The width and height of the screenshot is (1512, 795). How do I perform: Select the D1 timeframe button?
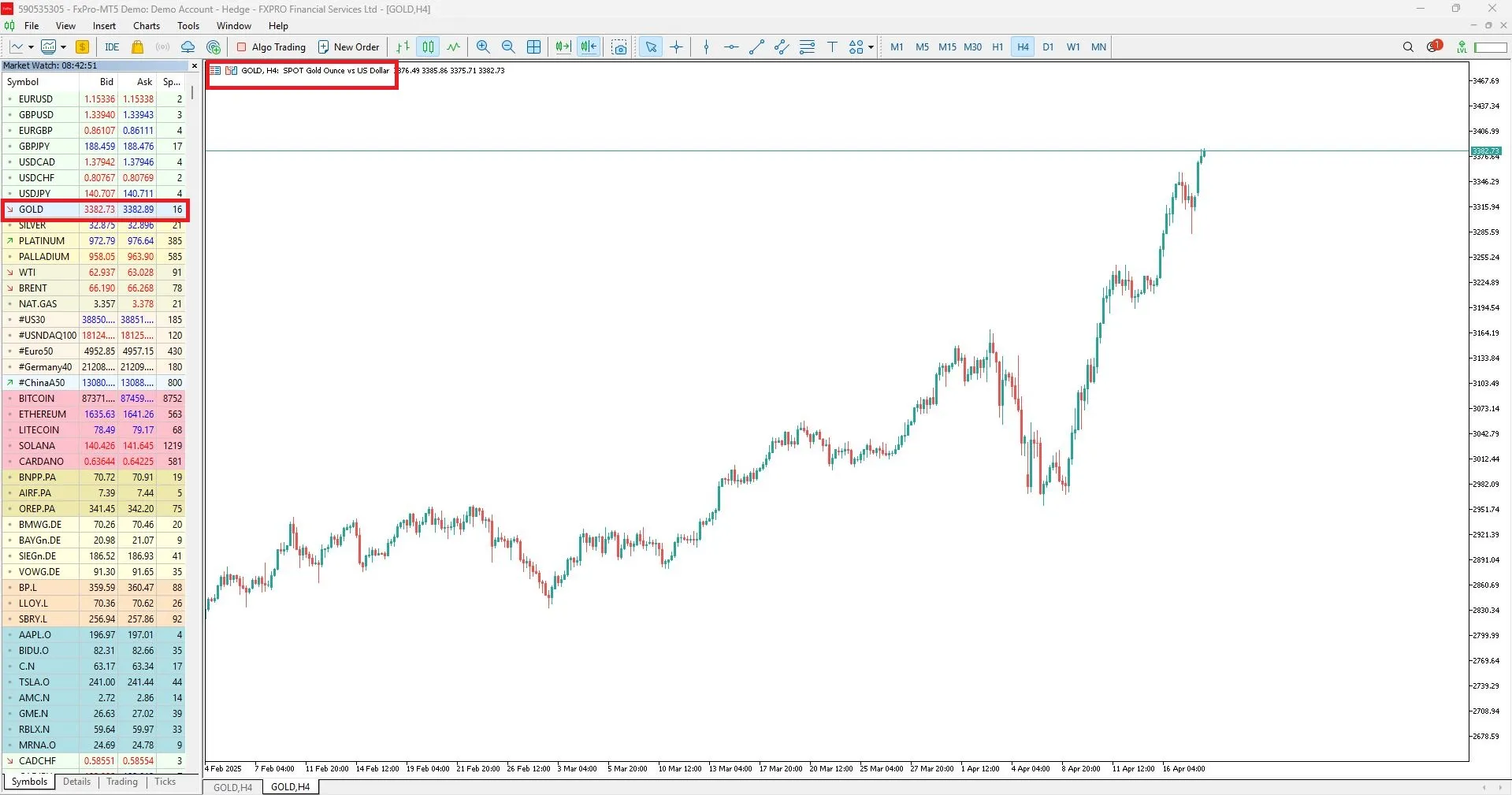[1048, 47]
